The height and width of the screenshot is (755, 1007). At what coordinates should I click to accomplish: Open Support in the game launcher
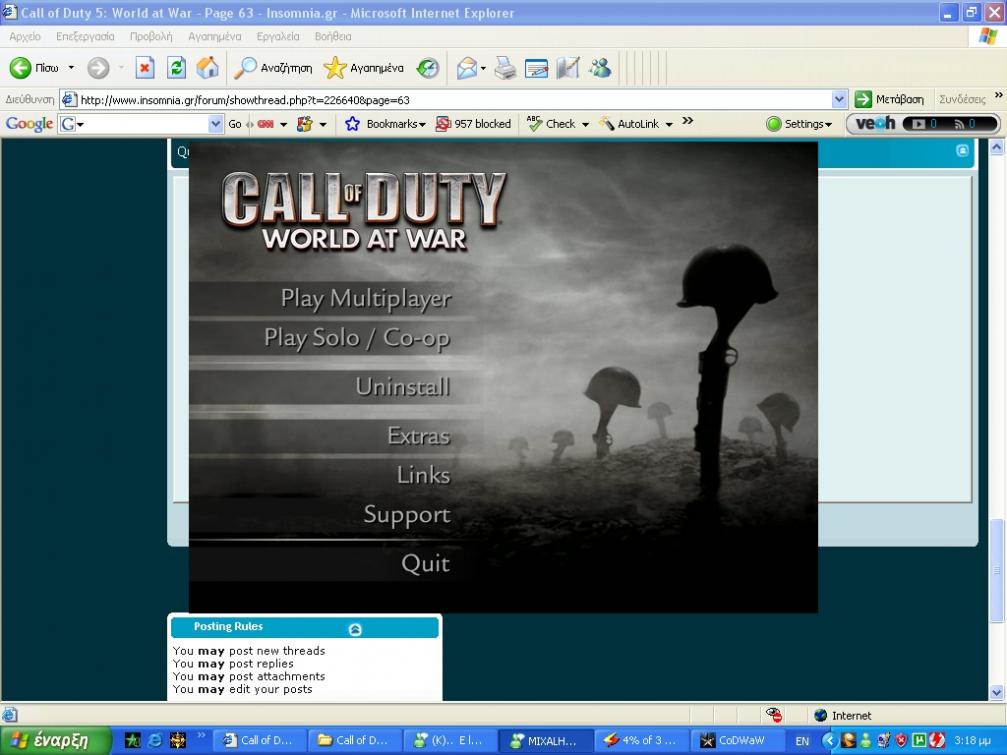[x=407, y=515]
